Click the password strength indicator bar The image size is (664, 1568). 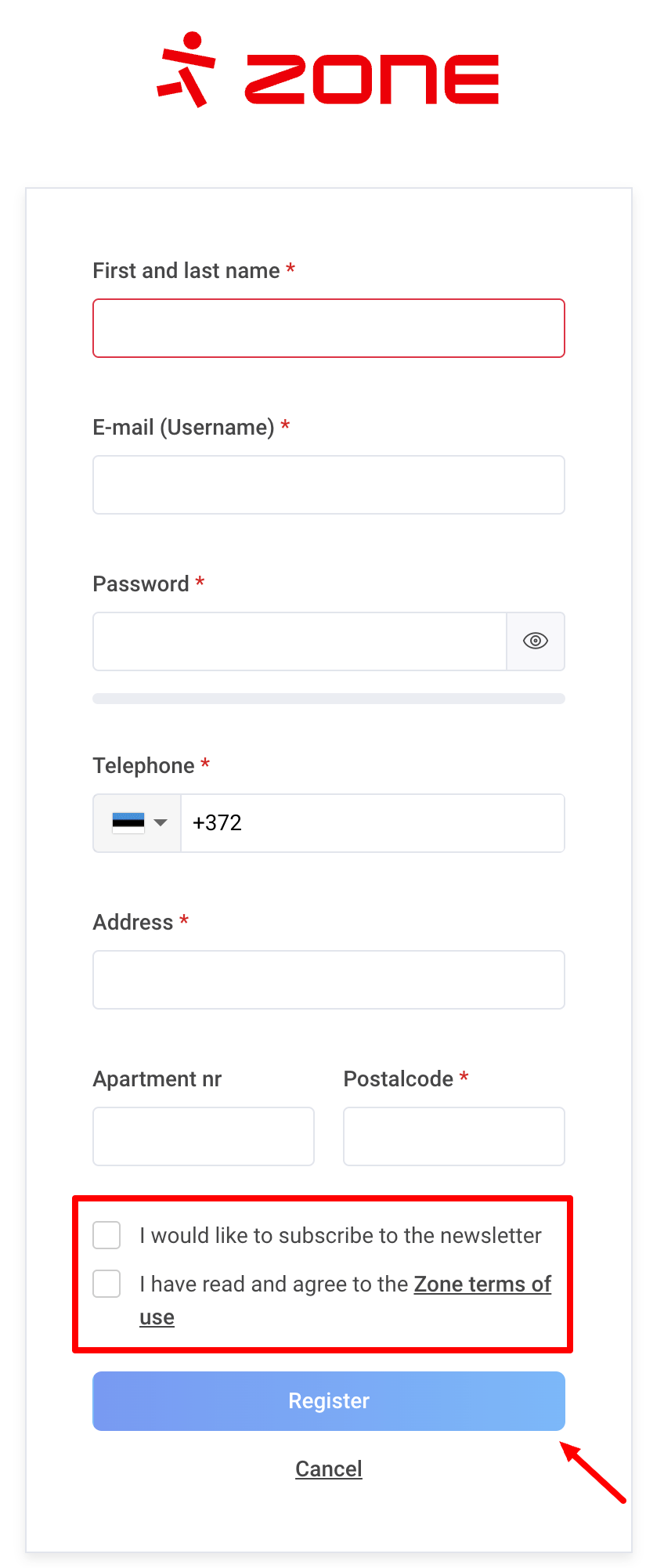pos(329,699)
